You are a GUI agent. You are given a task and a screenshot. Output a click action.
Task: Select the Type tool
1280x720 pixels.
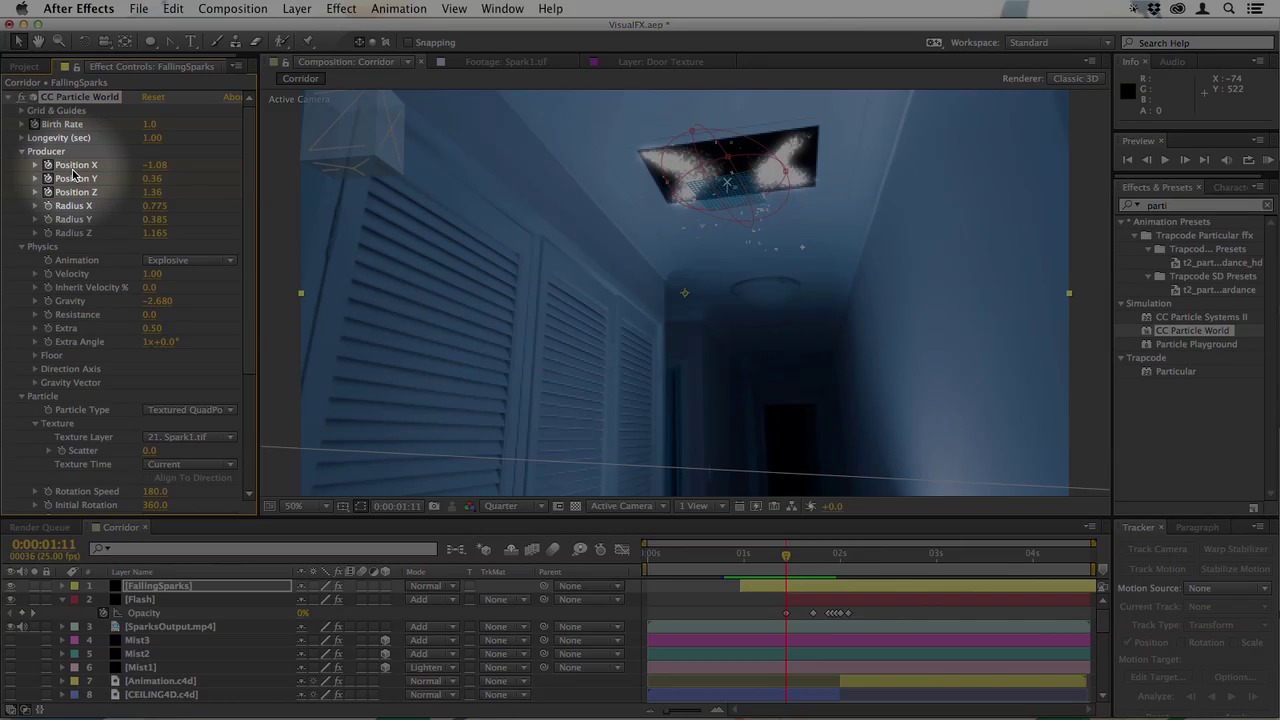(x=191, y=42)
